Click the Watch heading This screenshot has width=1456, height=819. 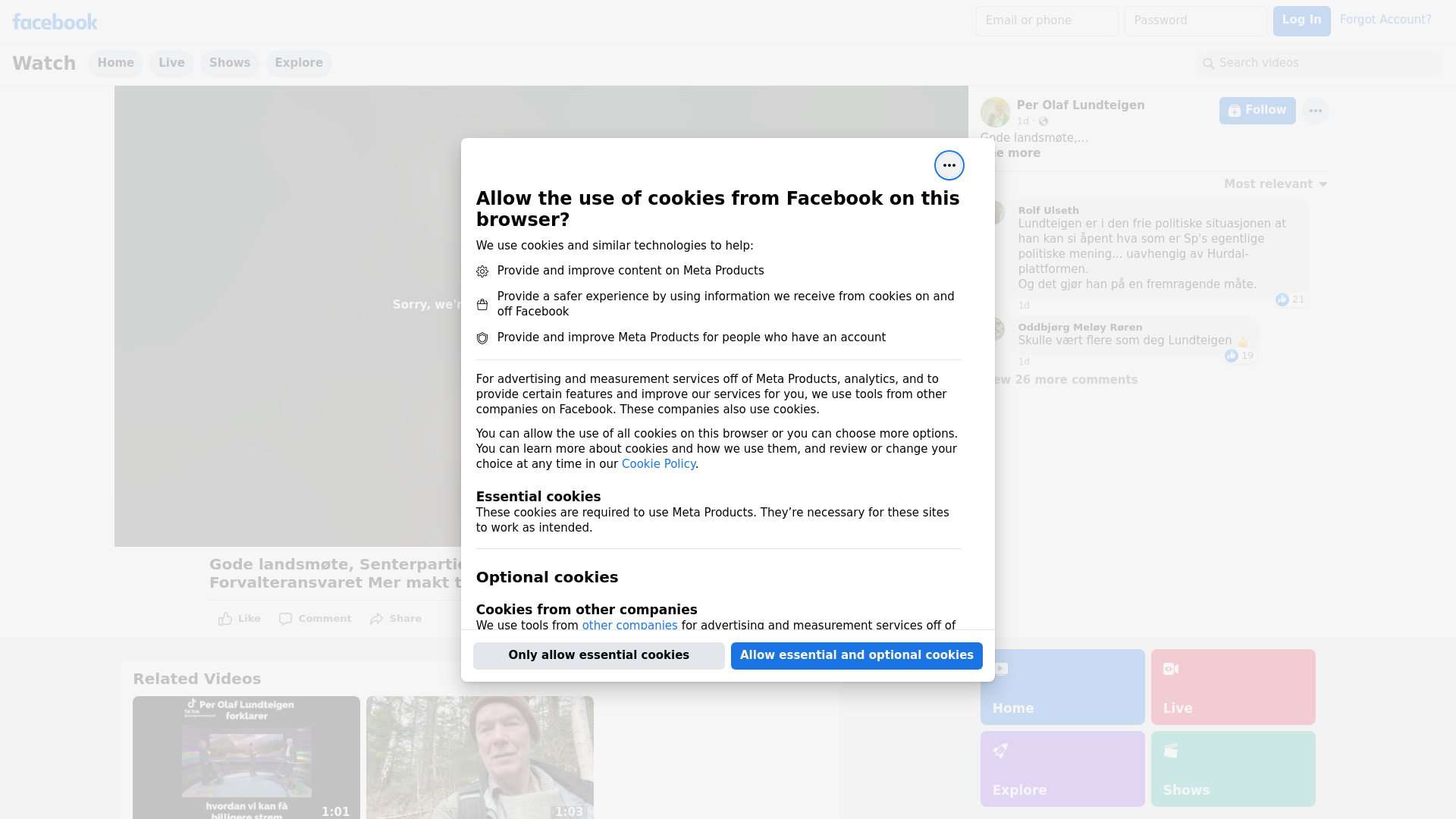44,63
